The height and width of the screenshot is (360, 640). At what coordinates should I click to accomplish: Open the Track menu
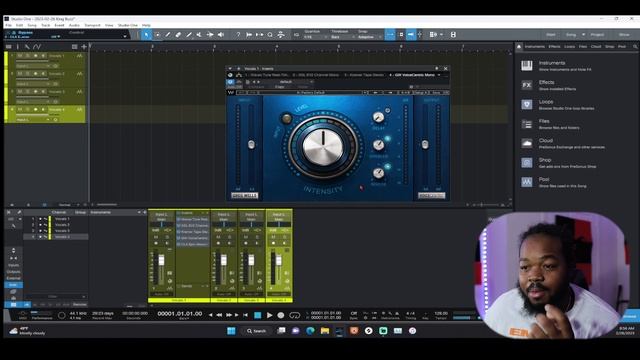[x=46, y=25]
